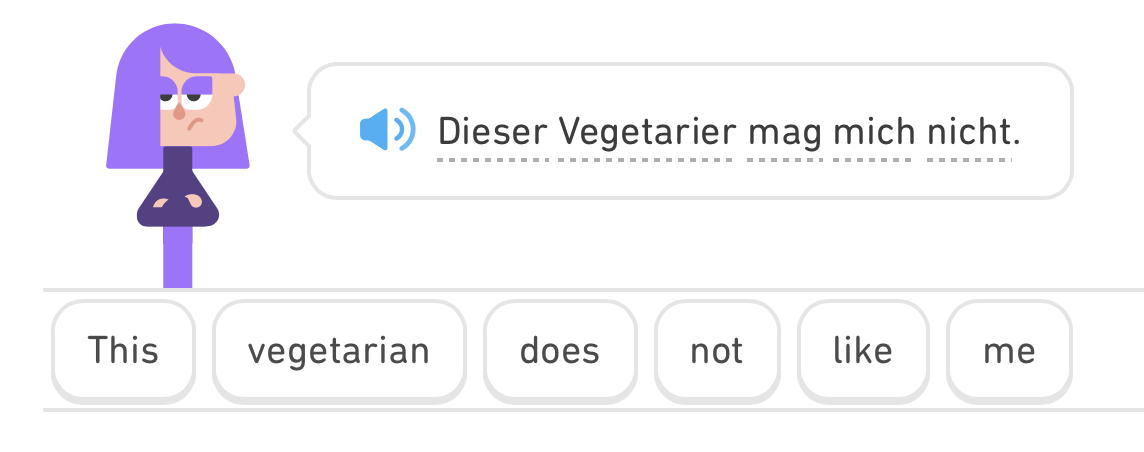This screenshot has width=1144, height=452.
Task: Click the speech bubble's pointer tail
Action: pos(300,131)
